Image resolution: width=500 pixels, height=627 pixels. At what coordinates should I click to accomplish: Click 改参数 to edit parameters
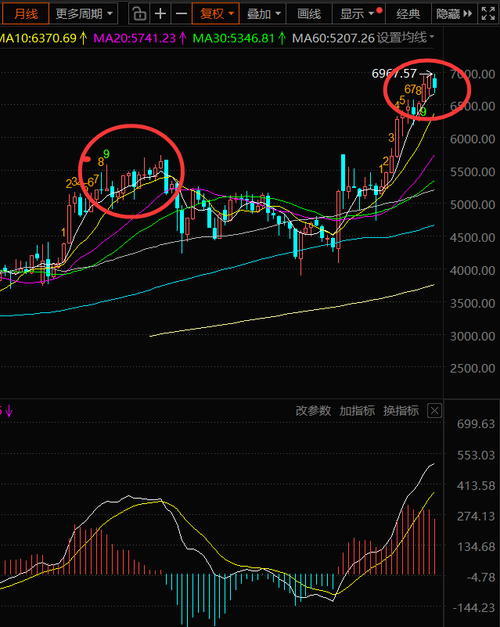(x=313, y=411)
